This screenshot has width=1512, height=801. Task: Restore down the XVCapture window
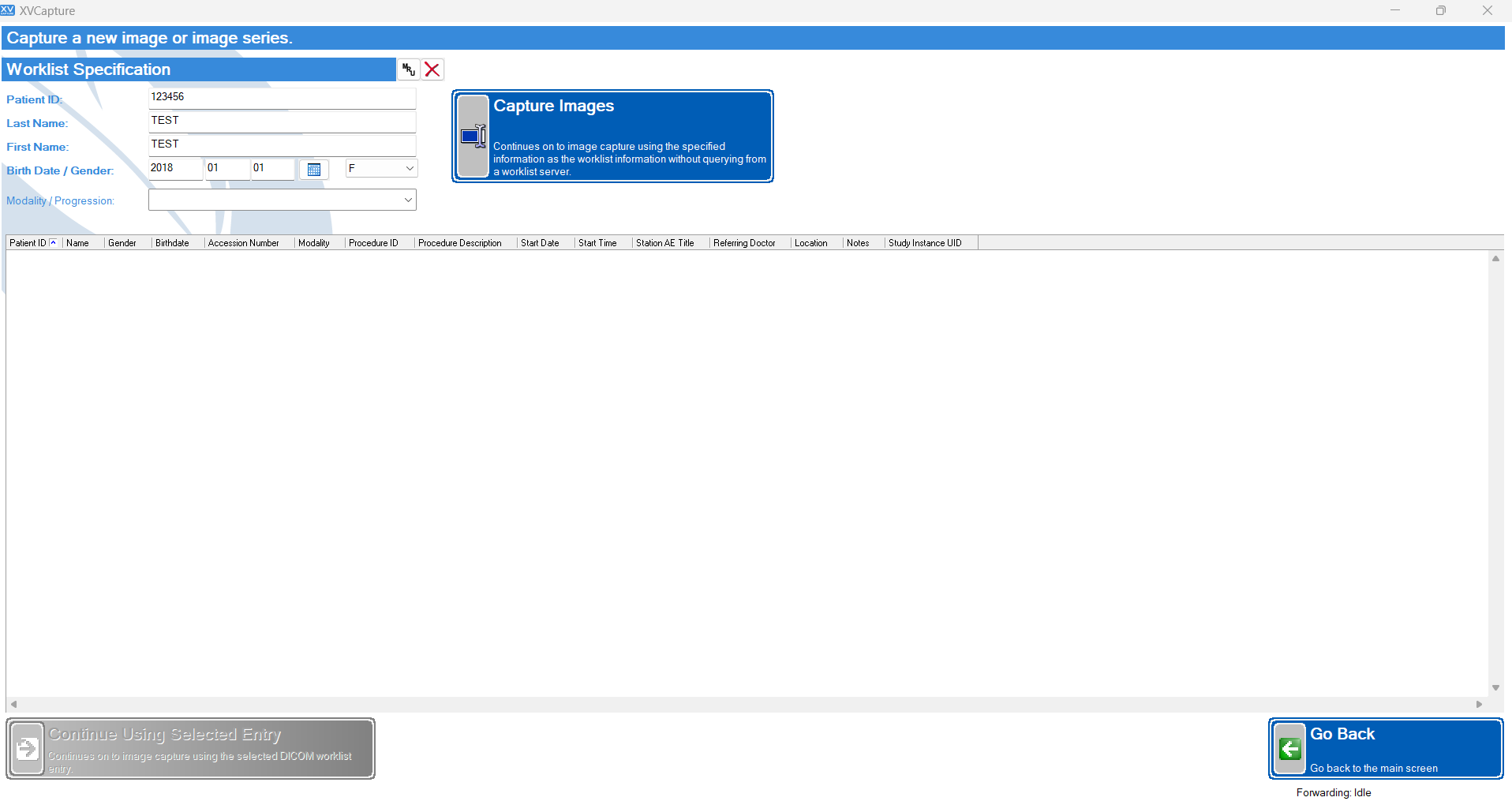[x=1441, y=10]
